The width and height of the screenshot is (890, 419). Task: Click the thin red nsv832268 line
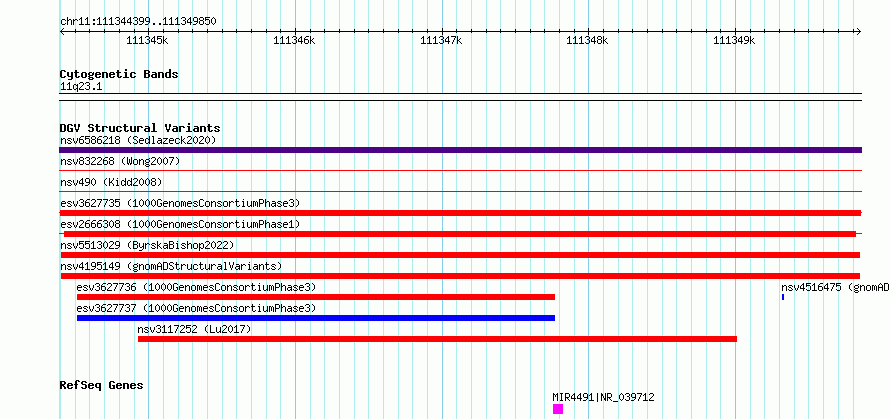click(x=460, y=171)
